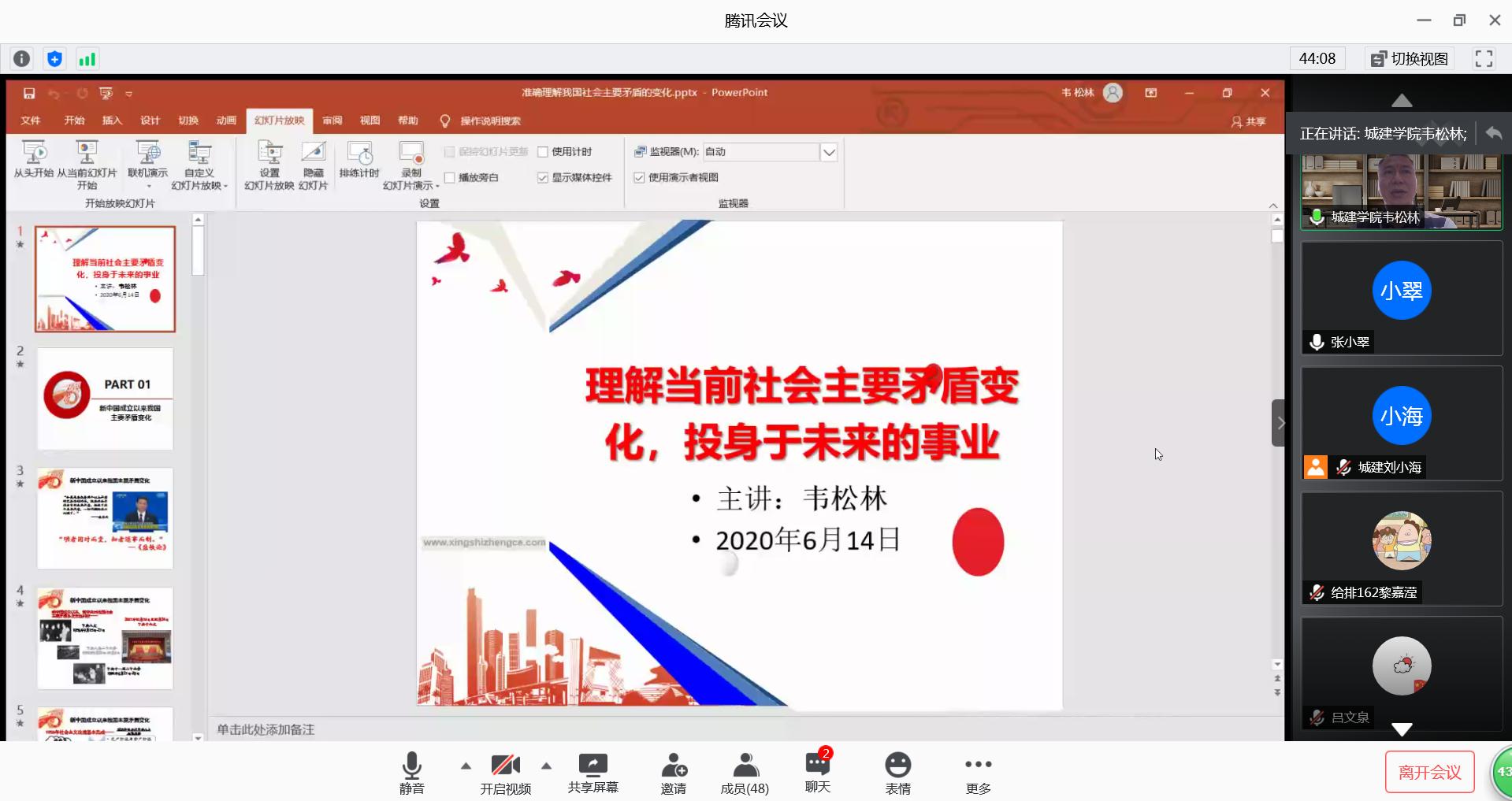Open the 邀请 invite icon
The height and width of the screenshot is (801, 1512).
[x=673, y=772]
